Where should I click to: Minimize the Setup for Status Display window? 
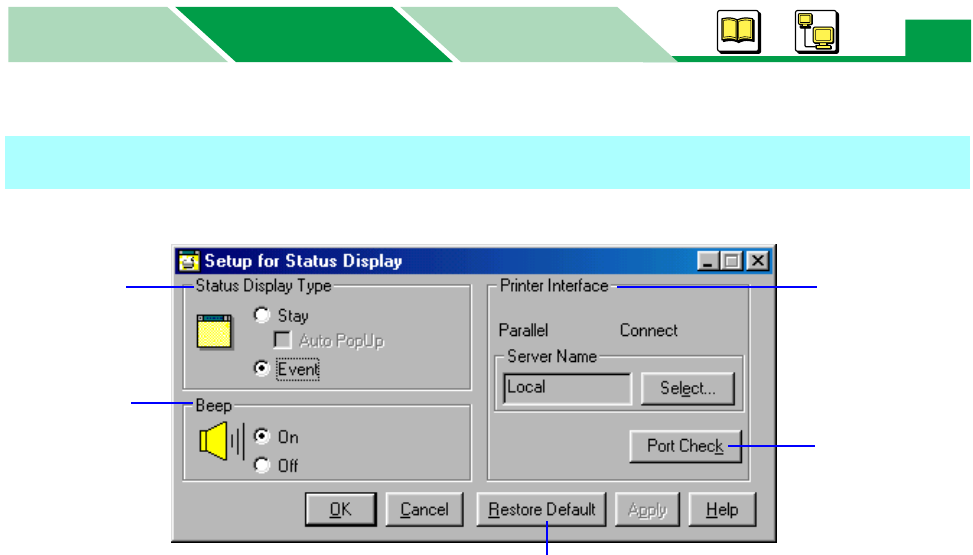tap(708, 261)
